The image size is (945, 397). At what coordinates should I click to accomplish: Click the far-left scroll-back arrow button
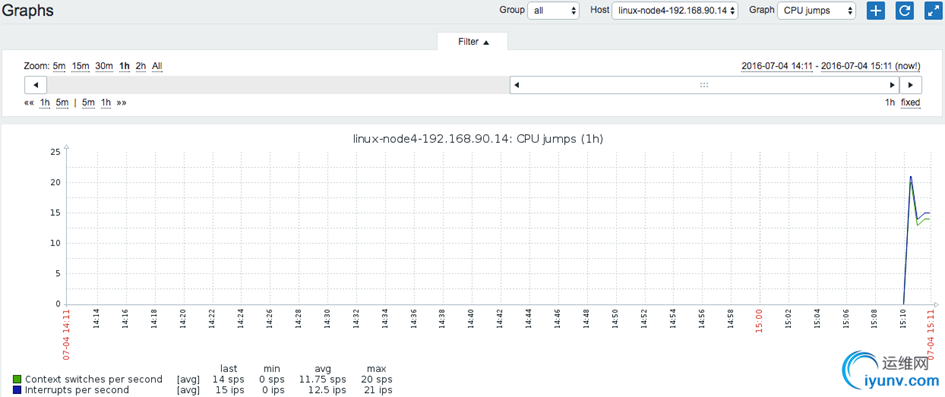coord(36,85)
